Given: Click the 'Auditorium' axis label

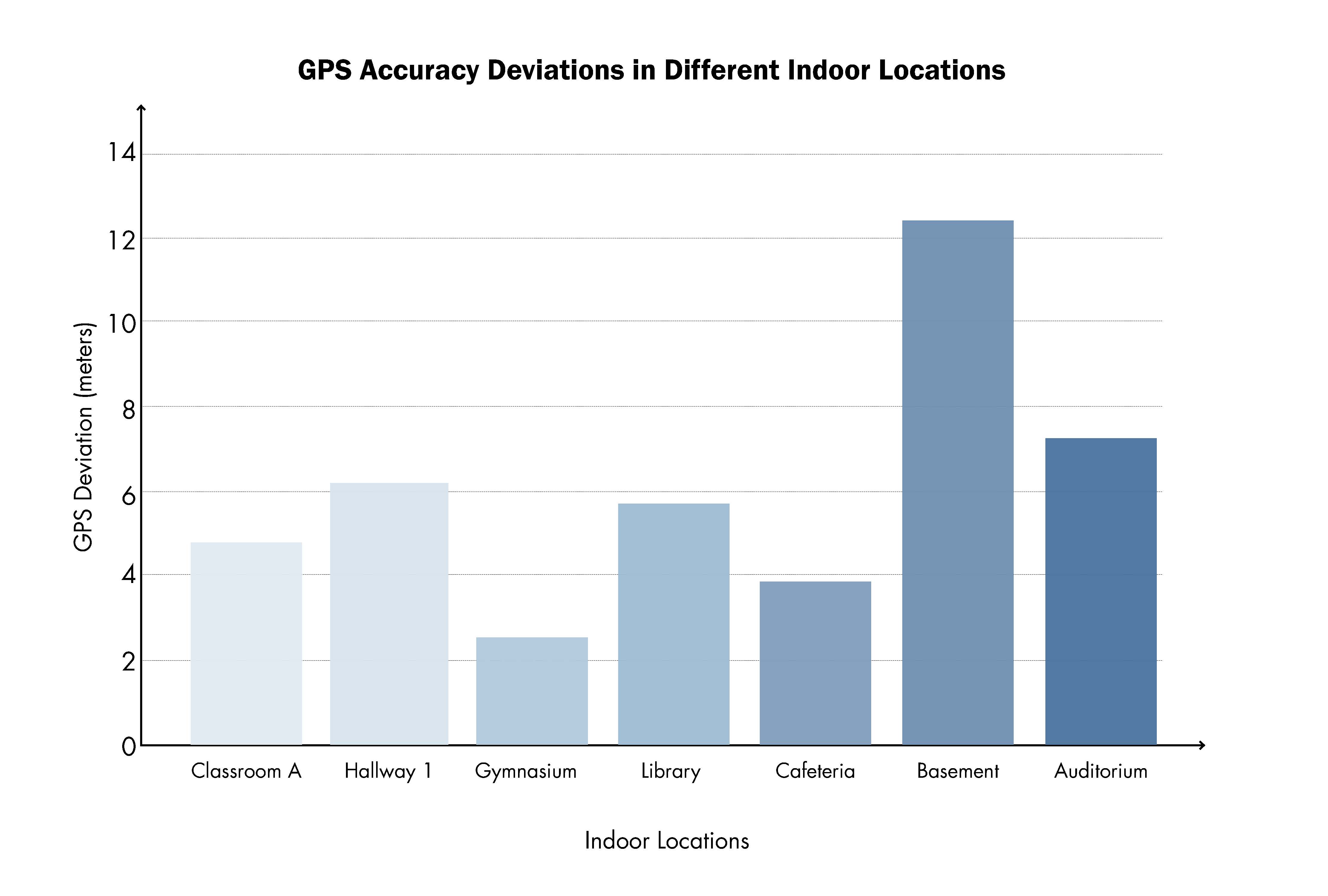Looking at the screenshot, I should click(1101, 771).
